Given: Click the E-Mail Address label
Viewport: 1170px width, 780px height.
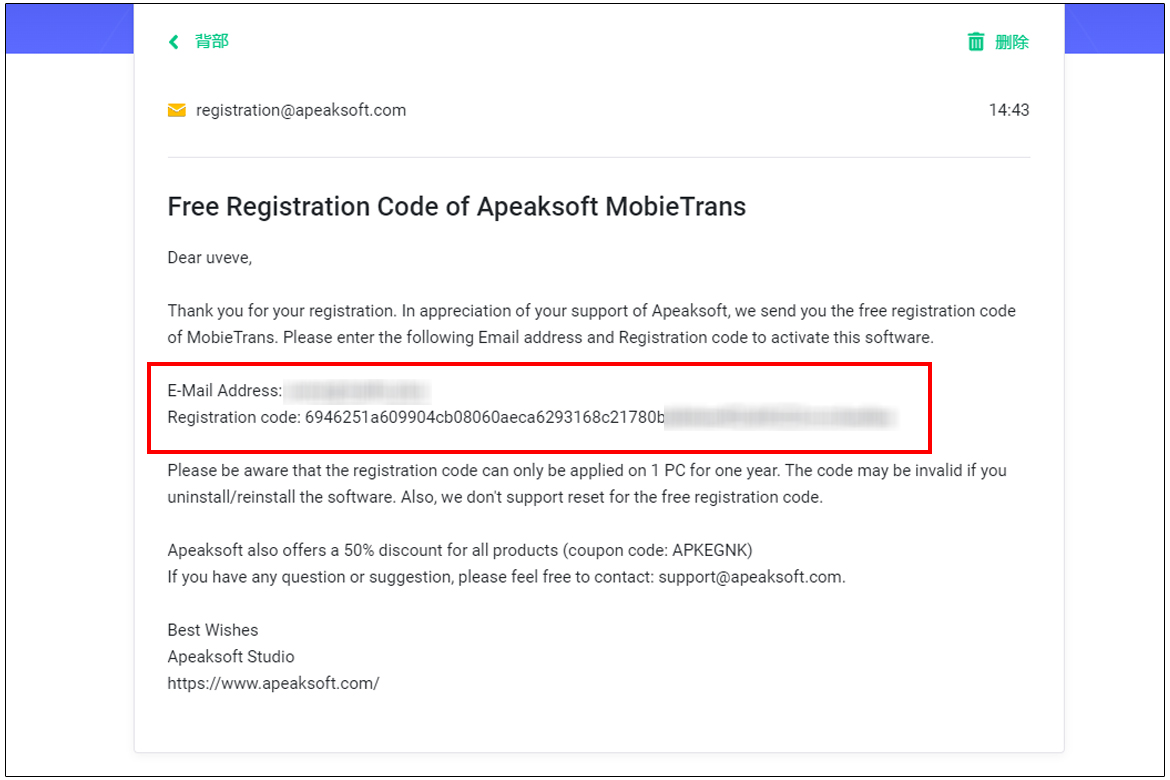Looking at the screenshot, I should click(225, 390).
